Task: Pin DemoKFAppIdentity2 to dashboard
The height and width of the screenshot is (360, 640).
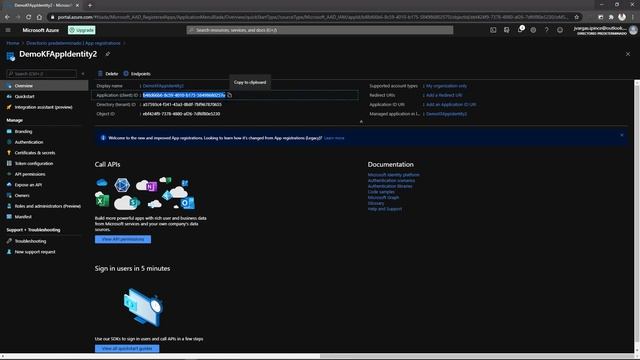Action: pyautogui.click(x=108, y=54)
